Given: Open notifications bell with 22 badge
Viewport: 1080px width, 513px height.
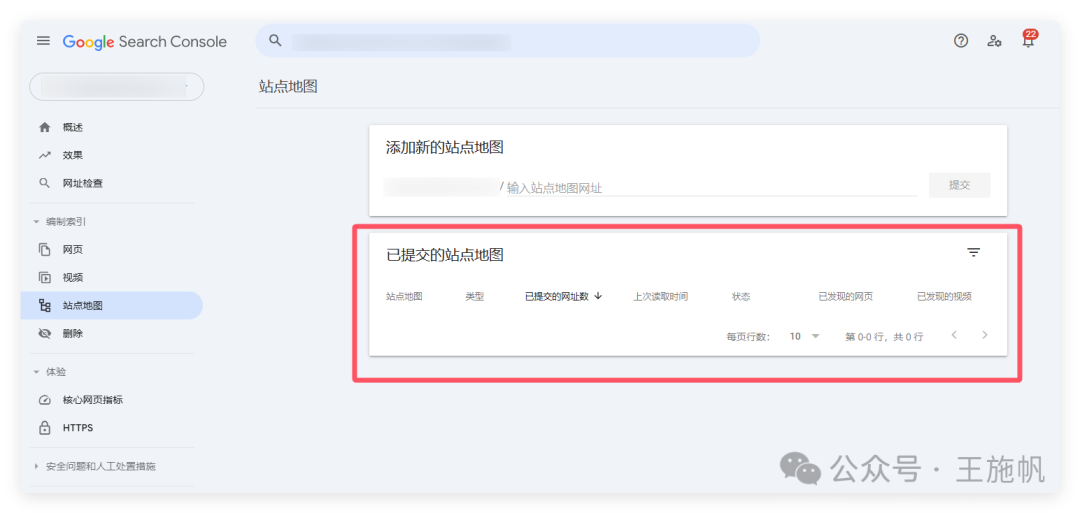Looking at the screenshot, I should click(1028, 40).
